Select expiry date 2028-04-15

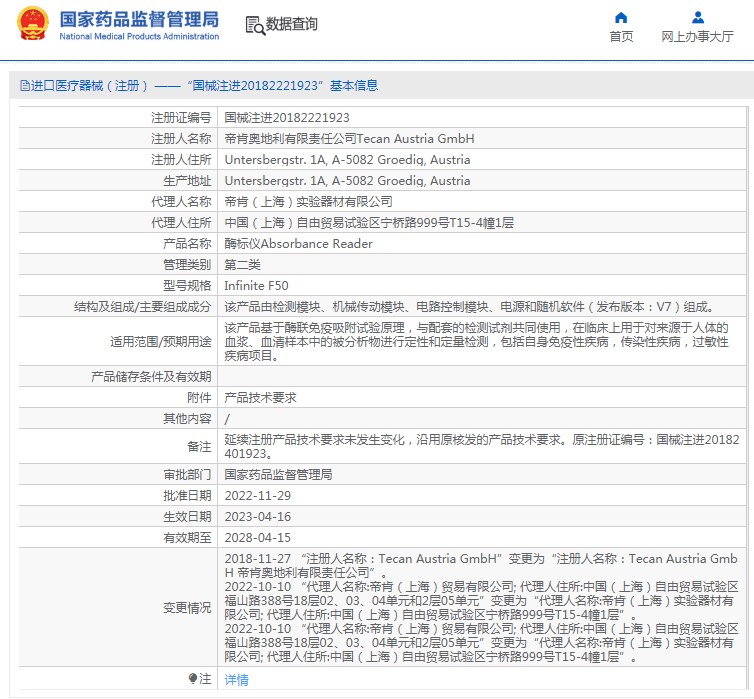click(257, 538)
